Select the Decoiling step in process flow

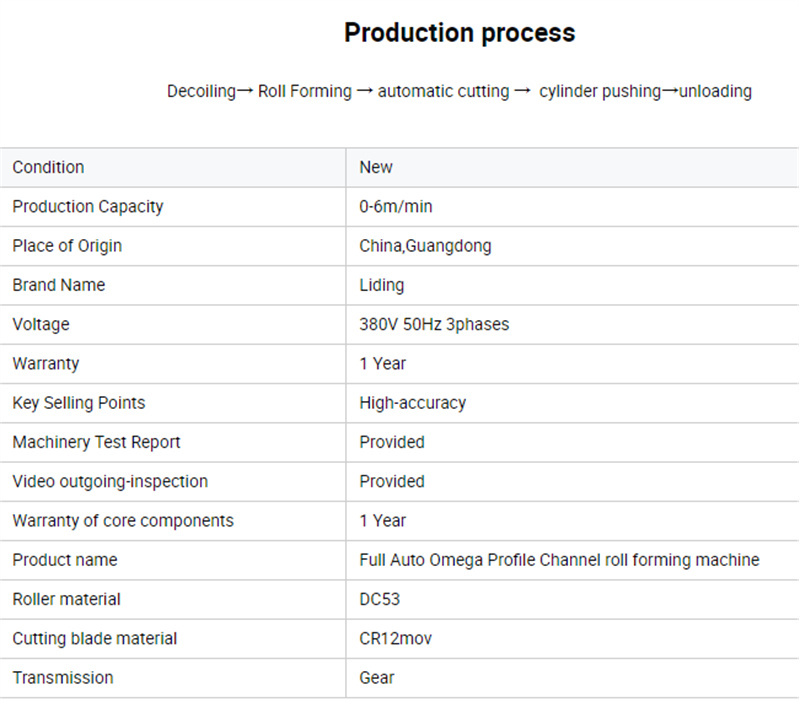(x=201, y=91)
